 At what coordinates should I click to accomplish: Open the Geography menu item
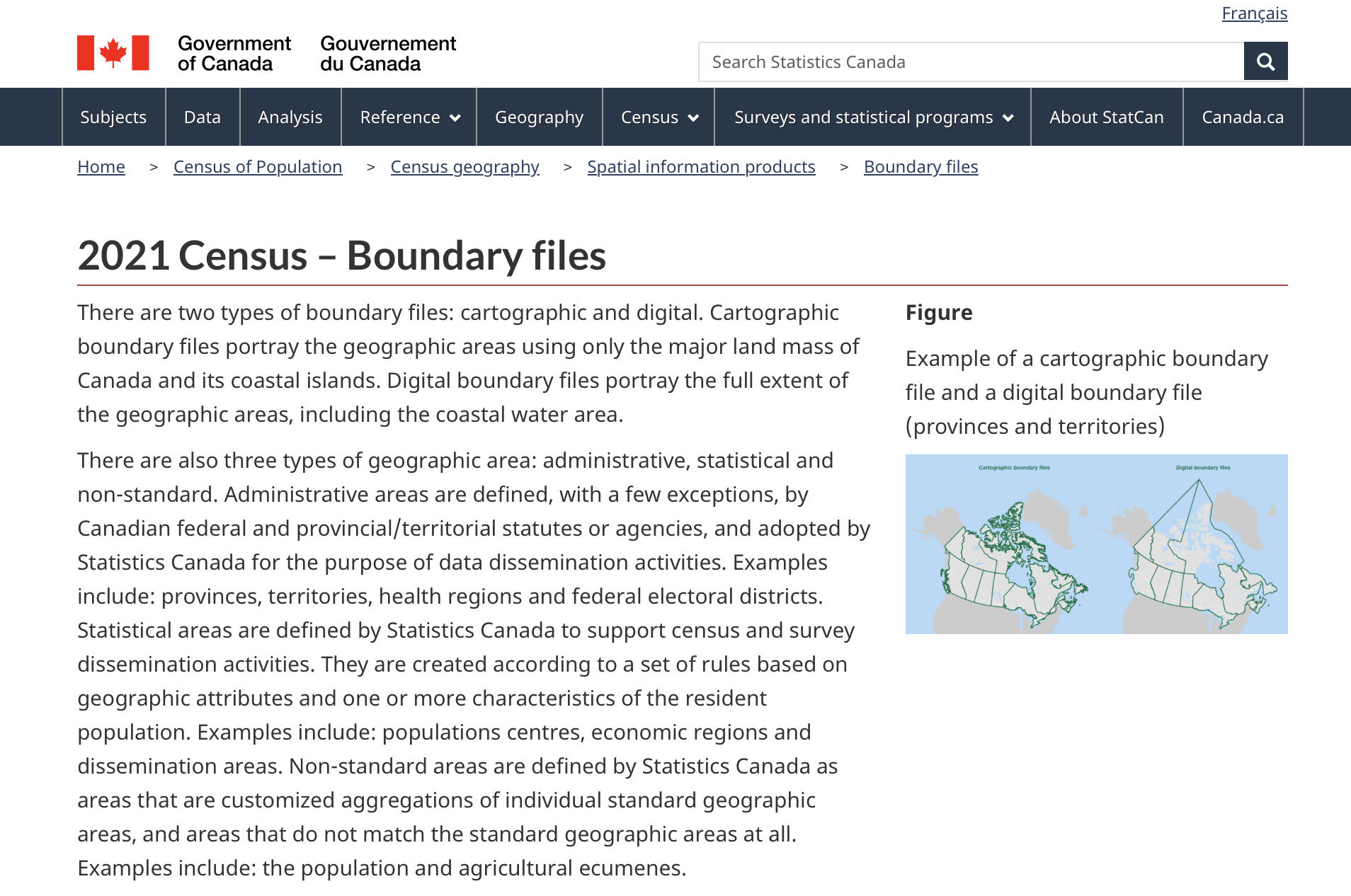tap(540, 117)
